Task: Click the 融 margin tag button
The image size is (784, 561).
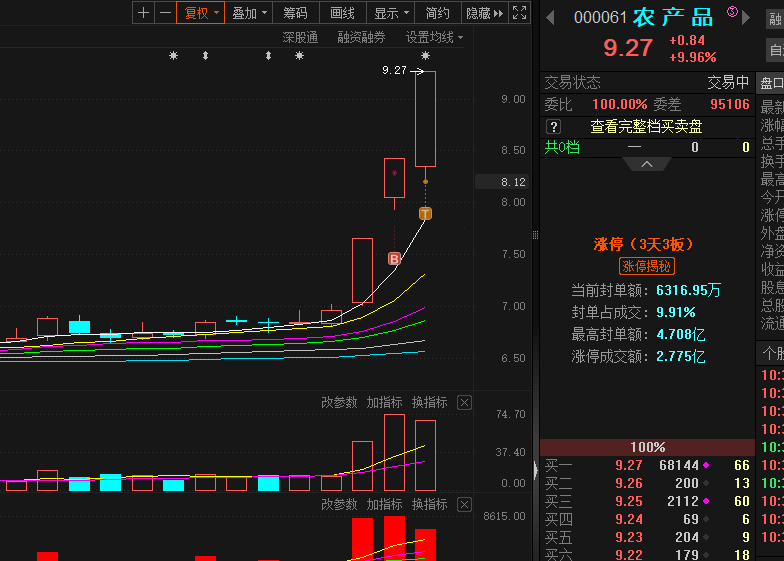Action: (775, 20)
